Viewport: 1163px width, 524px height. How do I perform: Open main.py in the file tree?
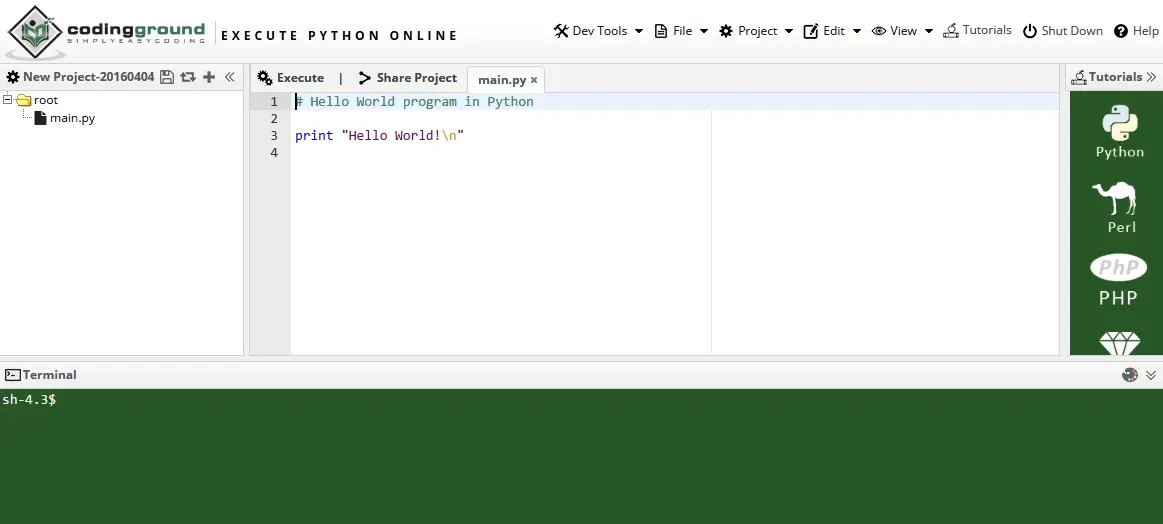[72, 118]
